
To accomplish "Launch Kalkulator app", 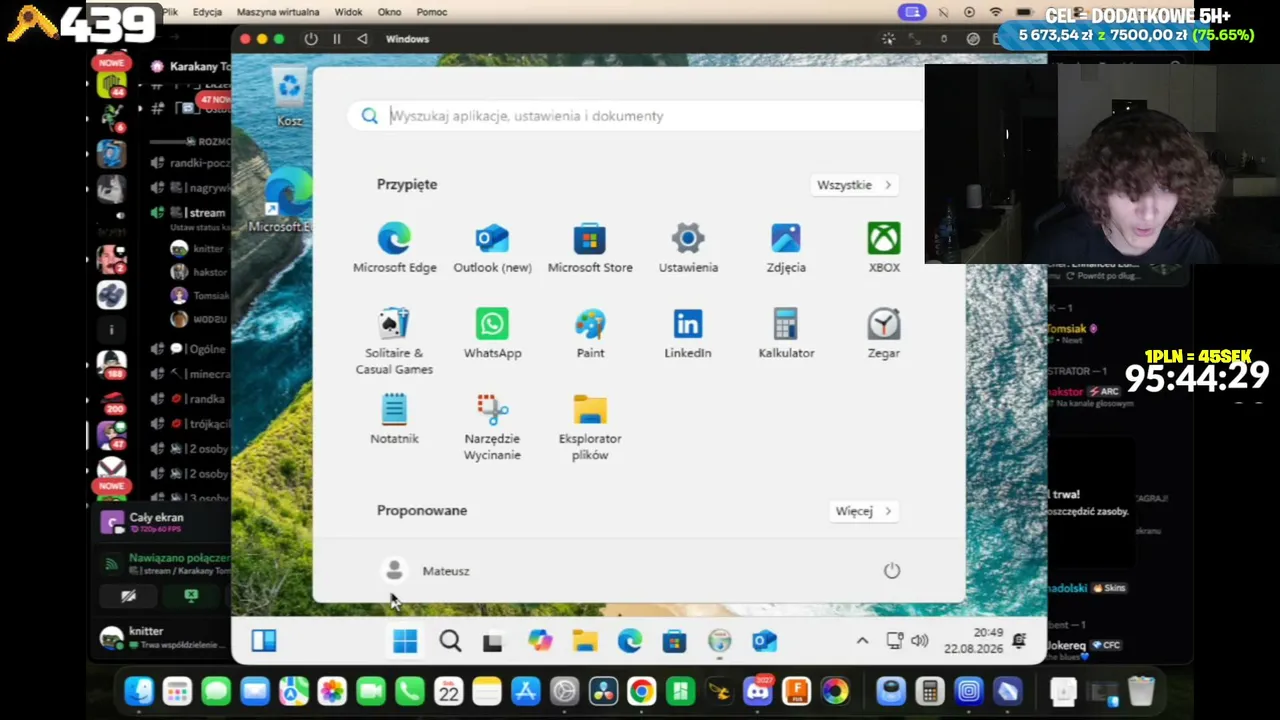I will [x=786, y=333].
